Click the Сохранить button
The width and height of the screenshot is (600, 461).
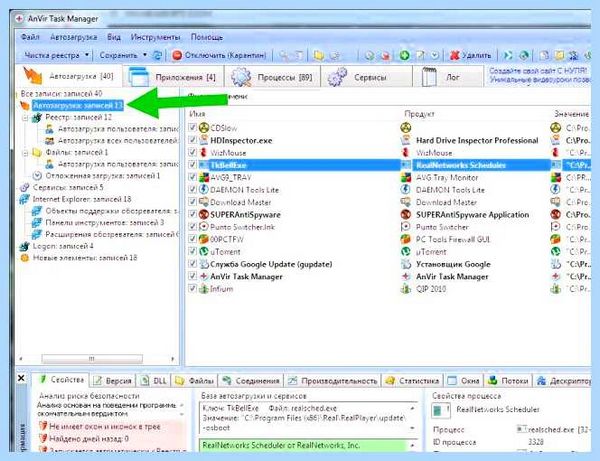click(x=118, y=55)
